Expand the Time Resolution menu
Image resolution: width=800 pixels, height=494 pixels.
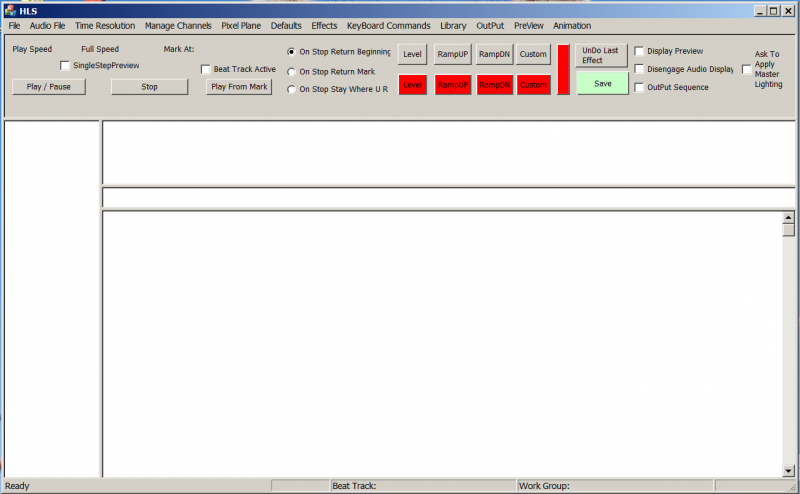(x=105, y=25)
